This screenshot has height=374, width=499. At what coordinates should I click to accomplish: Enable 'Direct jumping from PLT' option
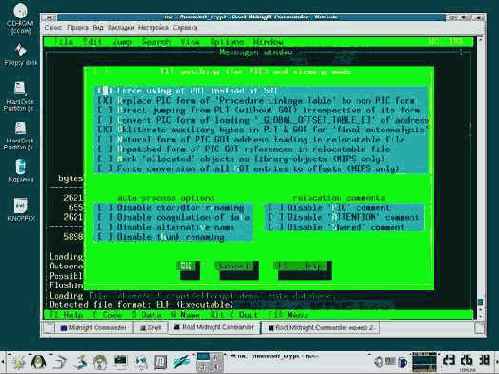click(105, 110)
